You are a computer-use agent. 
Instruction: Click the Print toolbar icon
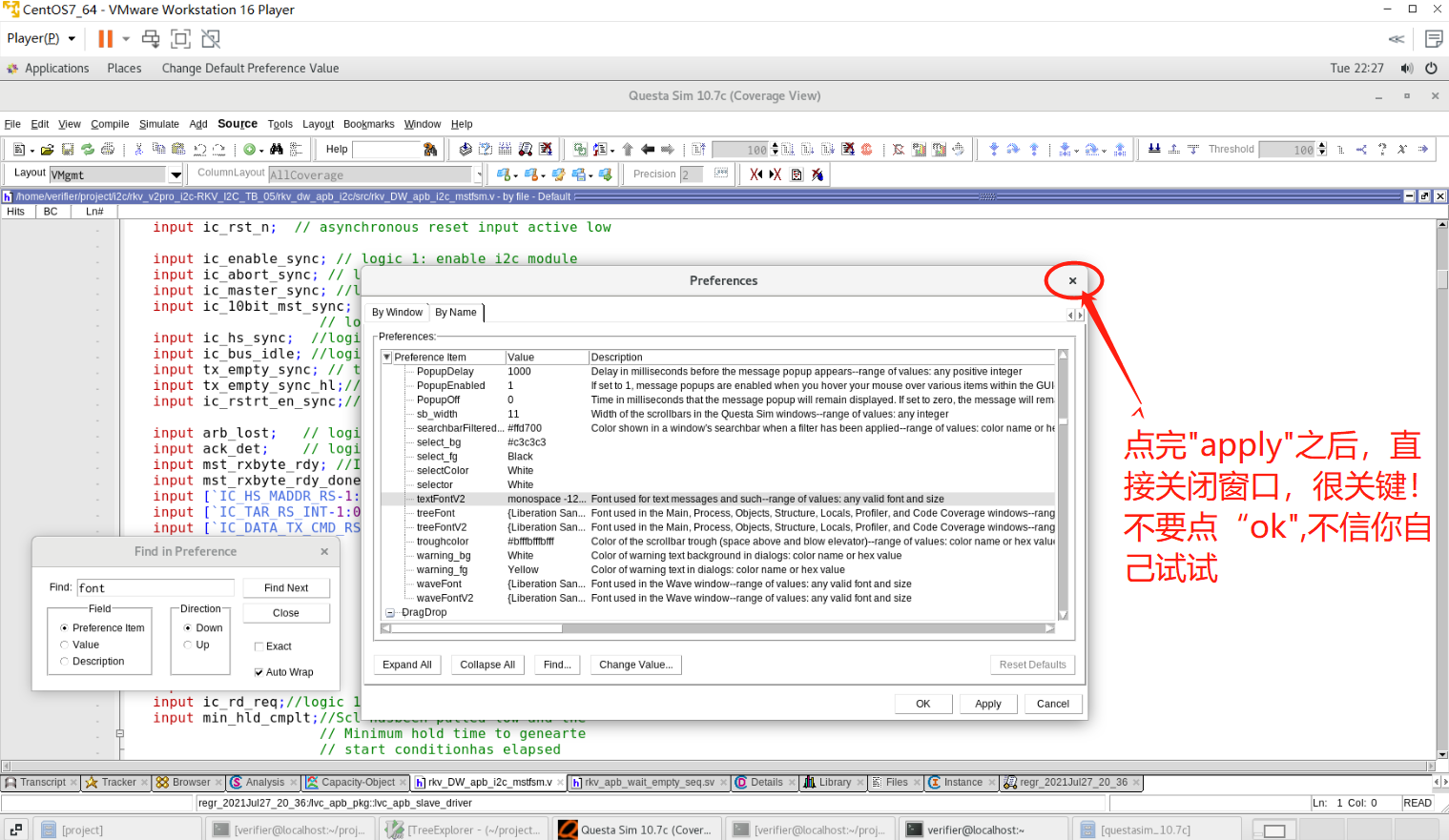coord(108,150)
